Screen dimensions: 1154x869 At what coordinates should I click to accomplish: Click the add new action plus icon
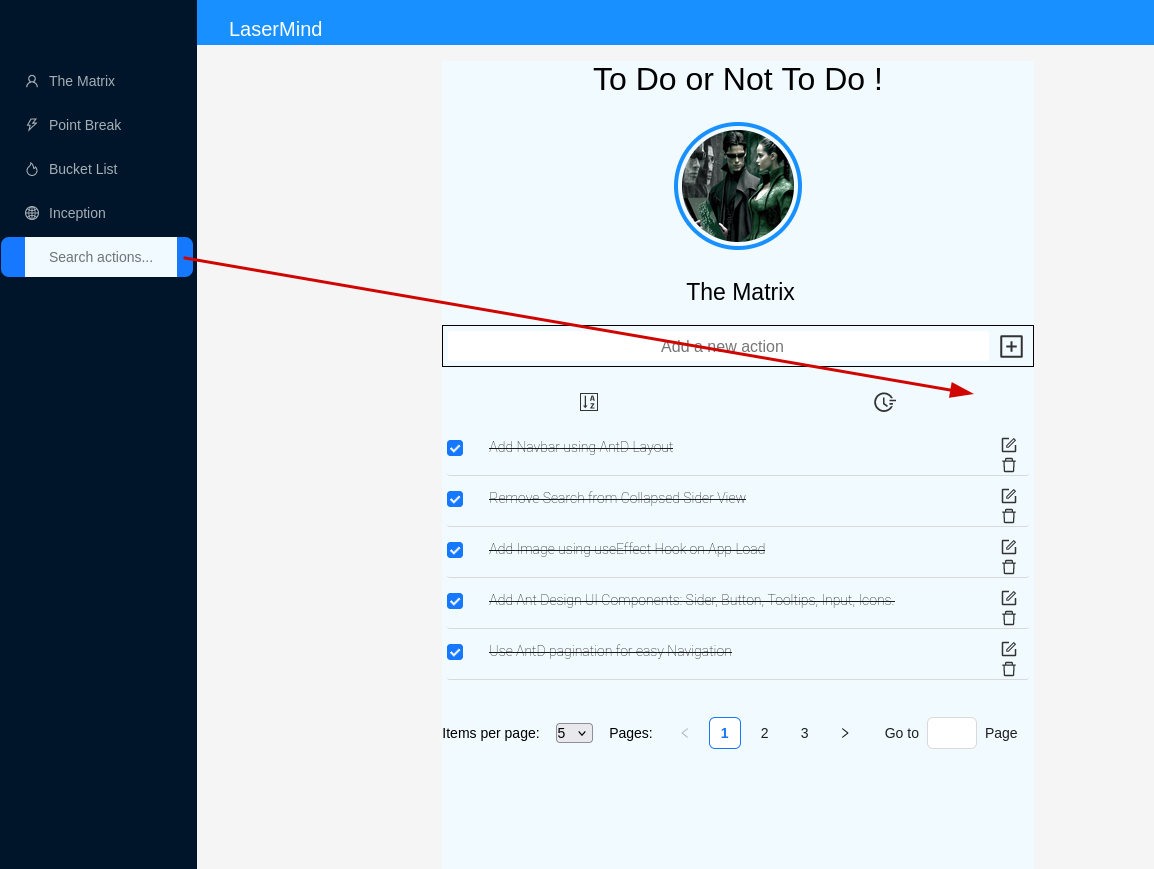(1011, 347)
